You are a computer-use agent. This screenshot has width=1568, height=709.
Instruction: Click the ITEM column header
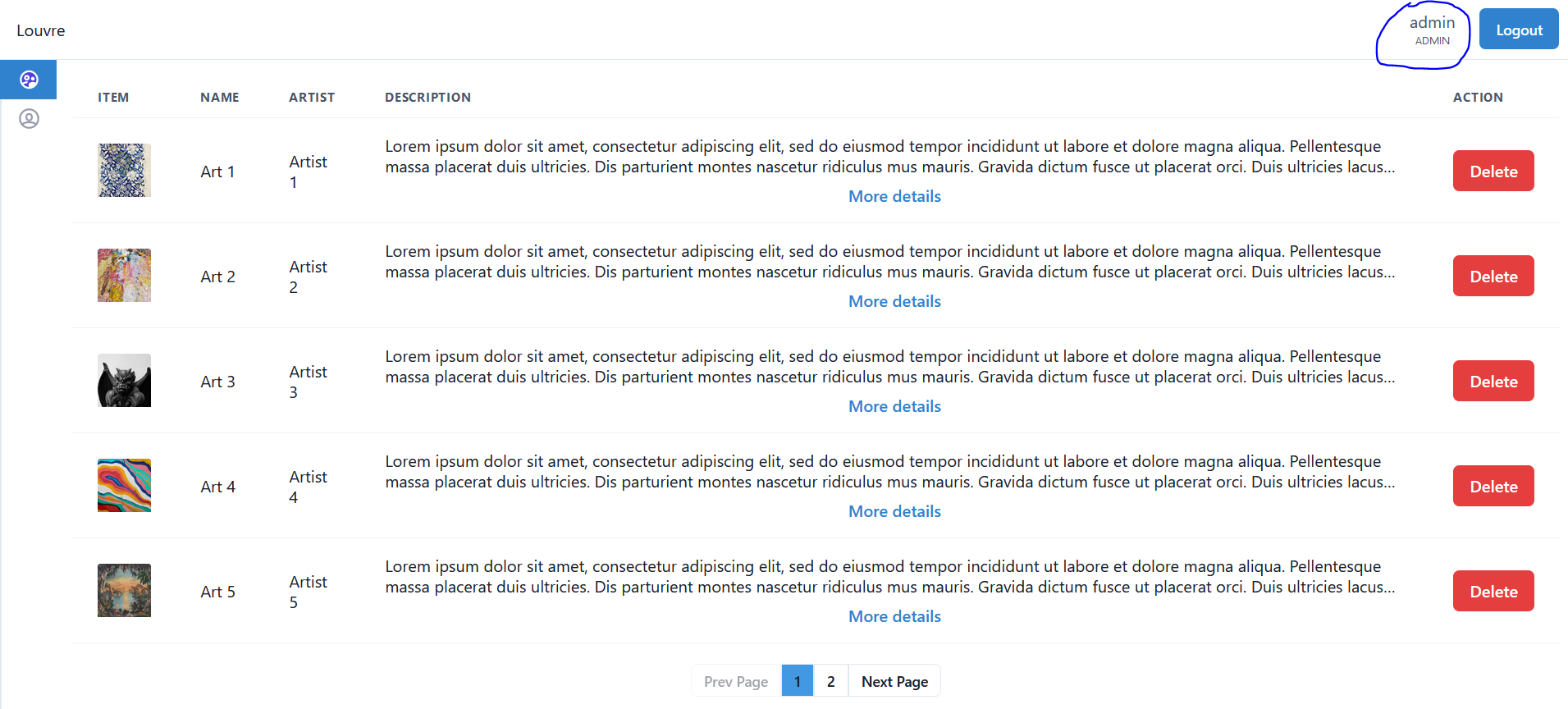113,97
